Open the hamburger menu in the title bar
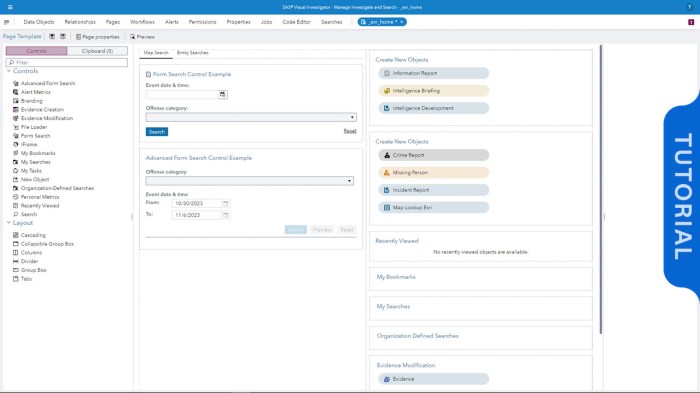Viewport: 700px width, 393px height. [10, 7]
